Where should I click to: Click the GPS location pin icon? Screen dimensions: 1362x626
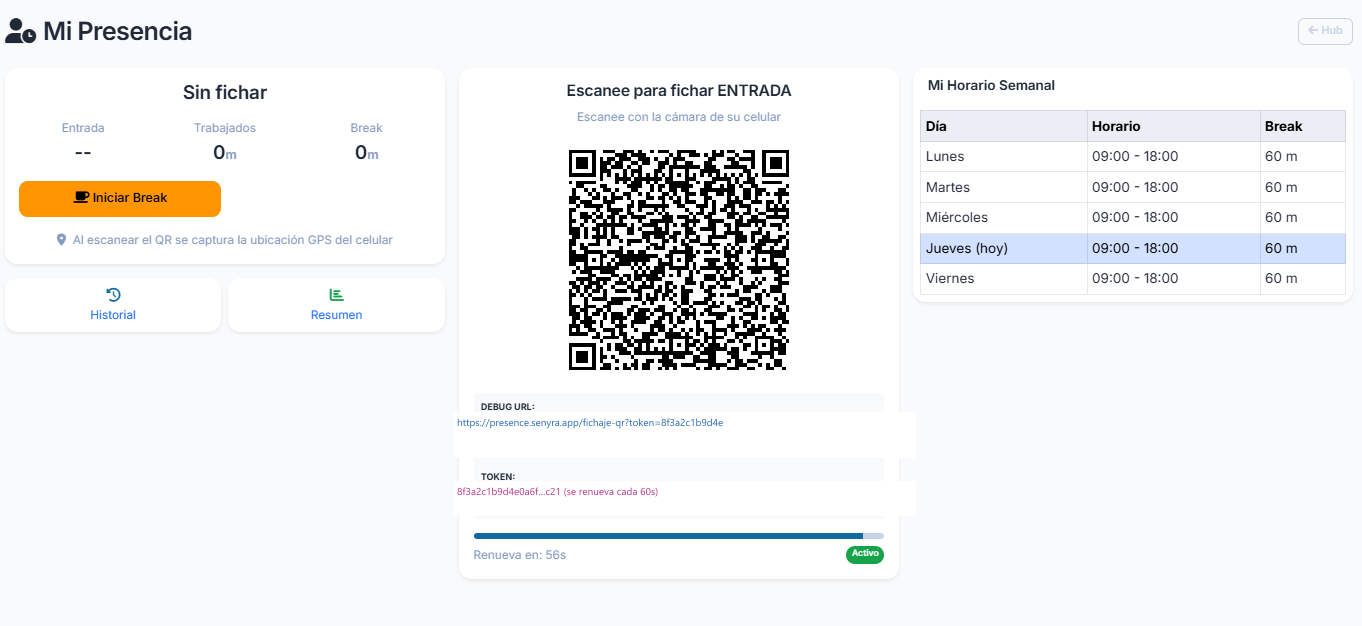[x=61, y=240]
